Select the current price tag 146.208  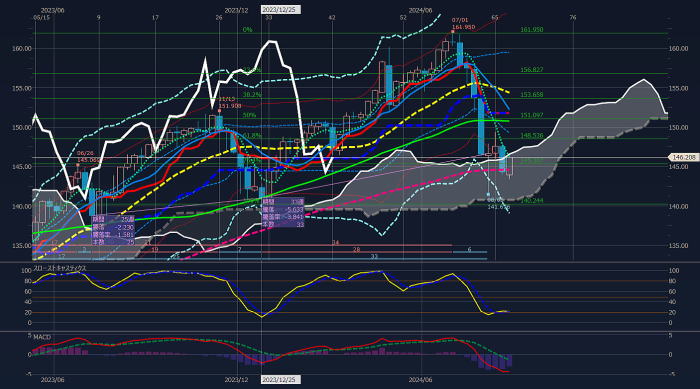coord(683,157)
